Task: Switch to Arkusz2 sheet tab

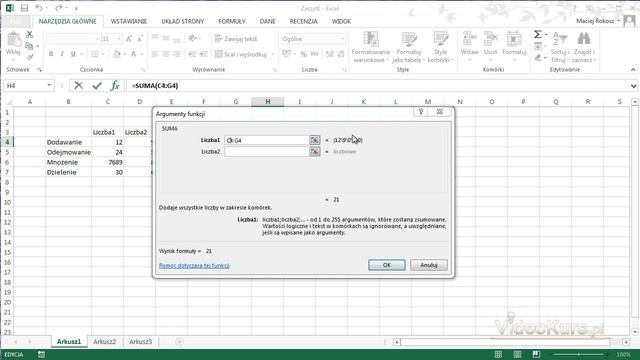Action: point(104,342)
